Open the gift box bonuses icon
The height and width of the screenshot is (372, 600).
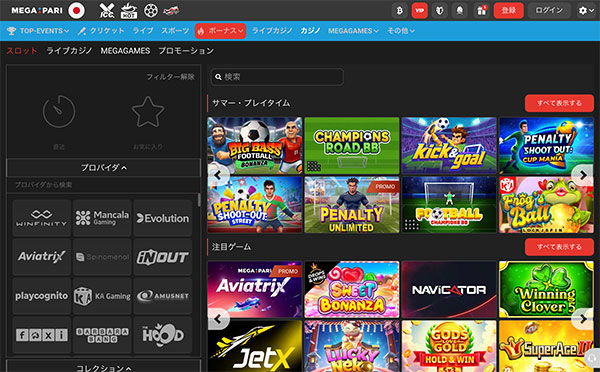pos(481,11)
